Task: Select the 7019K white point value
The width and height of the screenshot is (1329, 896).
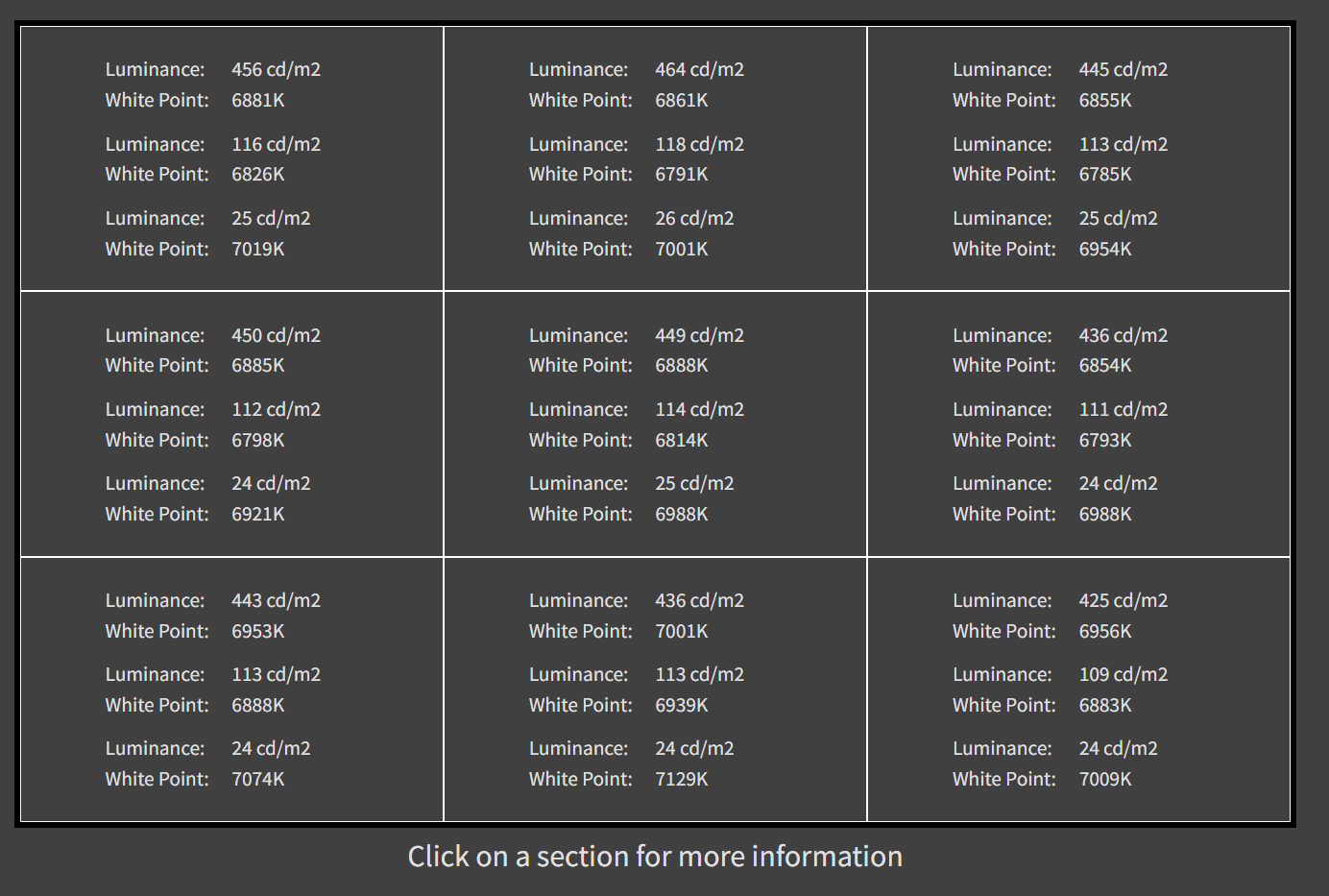Action: [258, 249]
